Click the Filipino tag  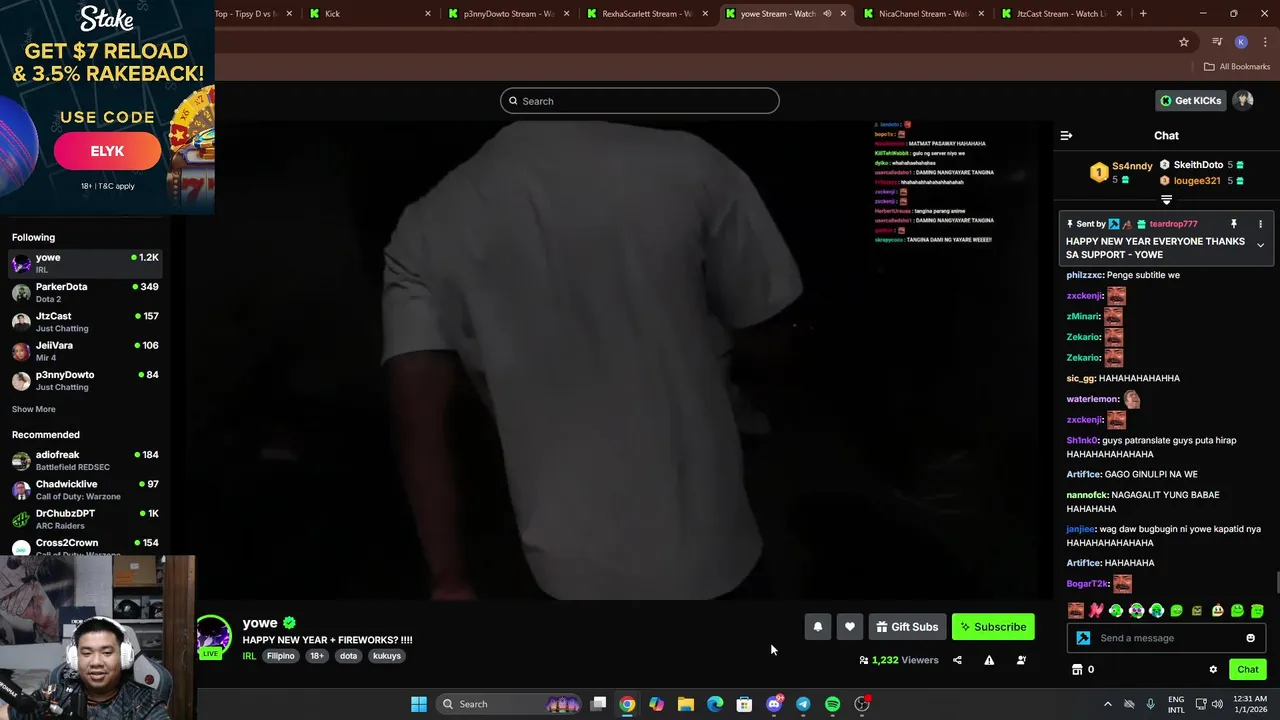tap(280, 656)
